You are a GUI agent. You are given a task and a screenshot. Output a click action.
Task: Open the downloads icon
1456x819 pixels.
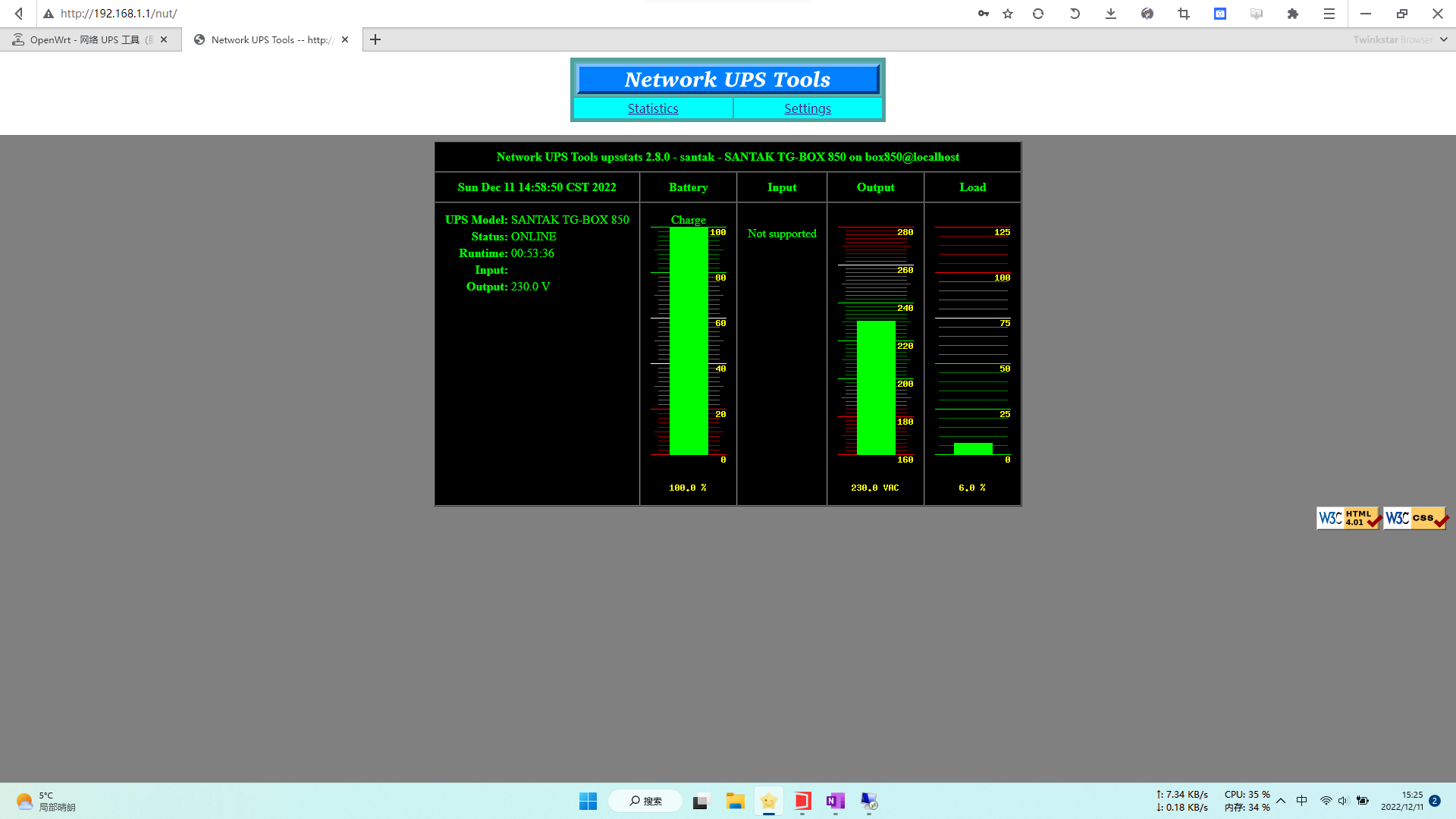[x=1111, y=14]
